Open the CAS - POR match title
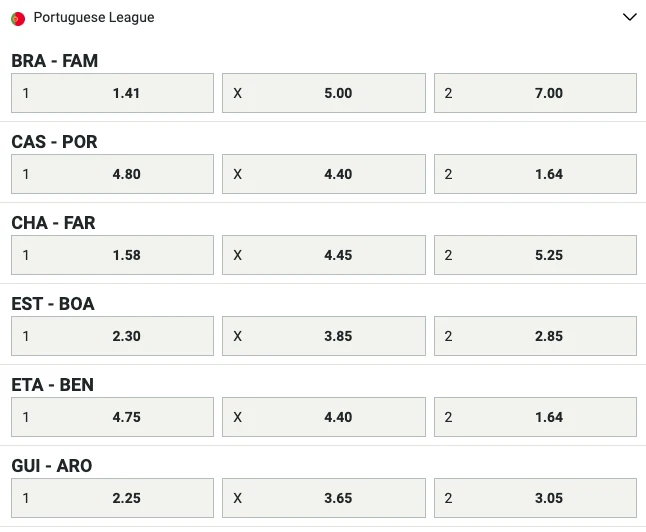 [x=55, y=142]
